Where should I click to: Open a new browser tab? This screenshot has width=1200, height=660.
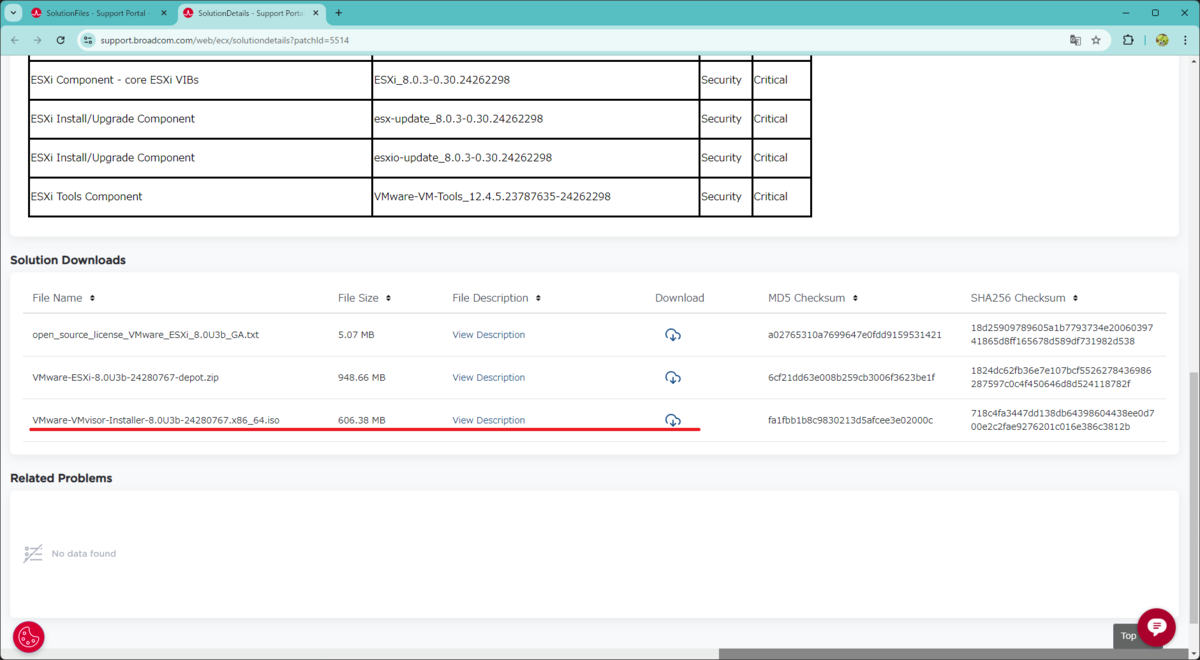(x=338, y=13)
